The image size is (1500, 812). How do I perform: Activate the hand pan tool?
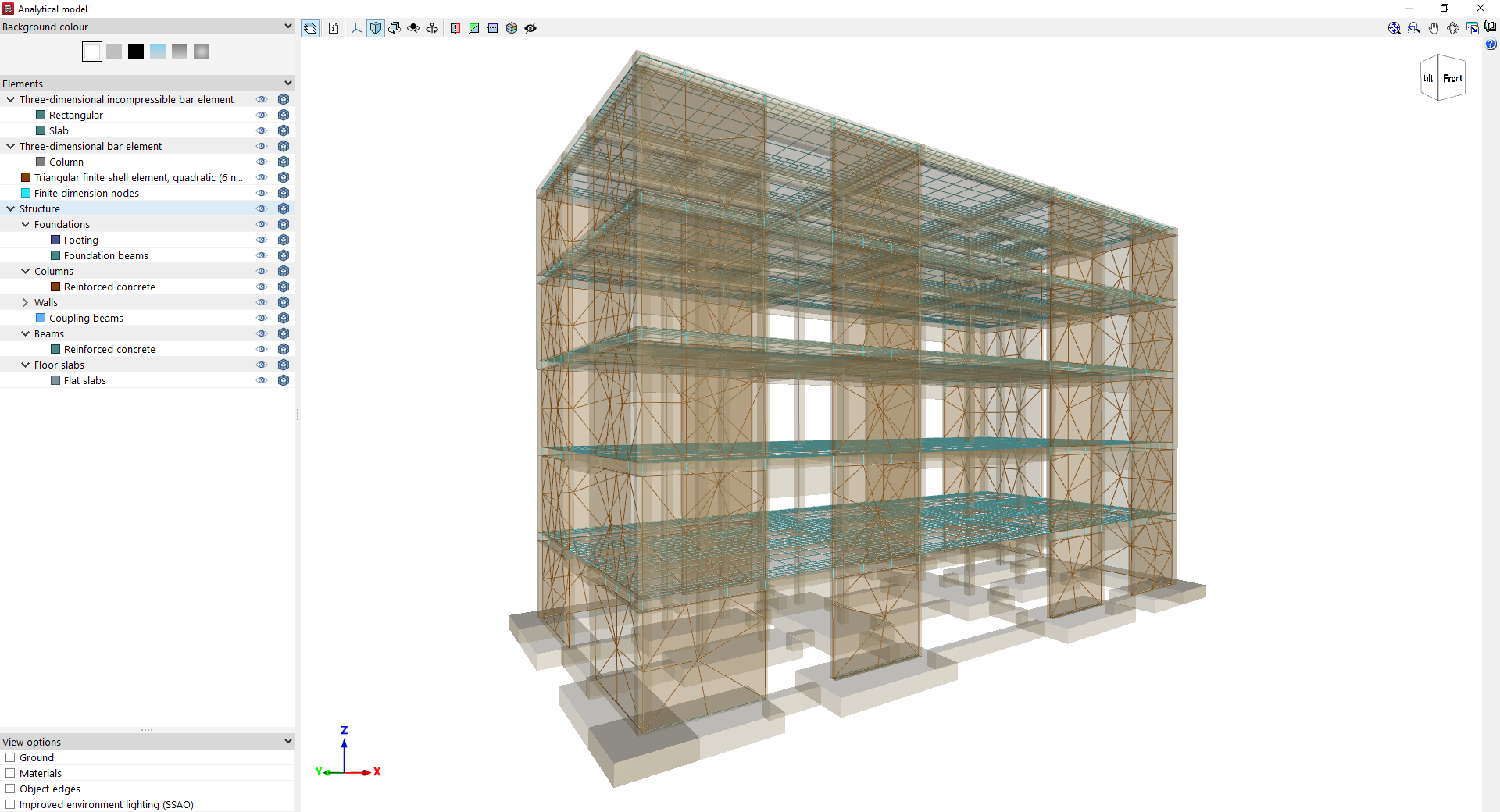1434,28
